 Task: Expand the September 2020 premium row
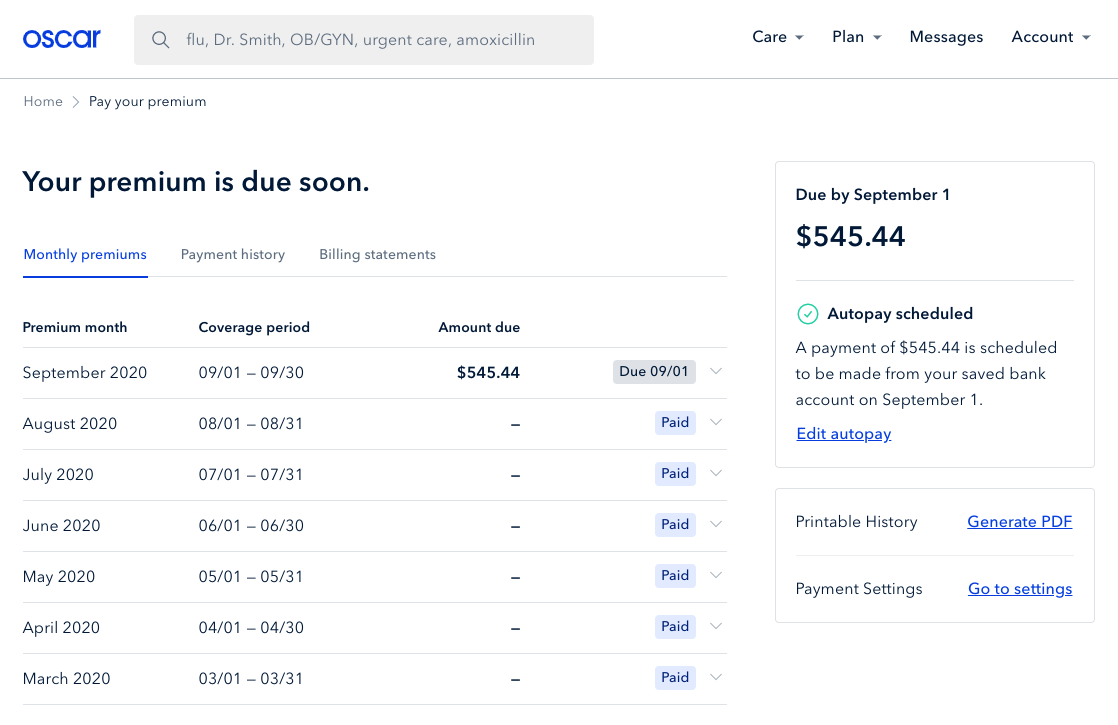(x=716, y=371)
